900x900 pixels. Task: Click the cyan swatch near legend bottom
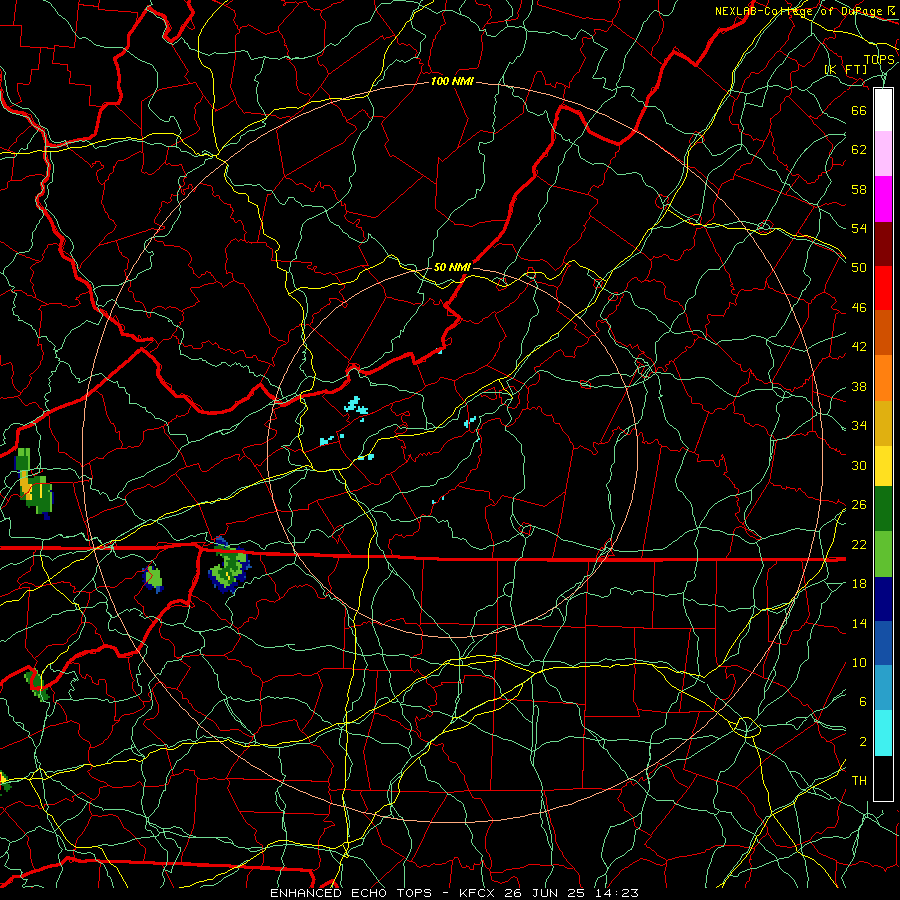coord(883,733)
